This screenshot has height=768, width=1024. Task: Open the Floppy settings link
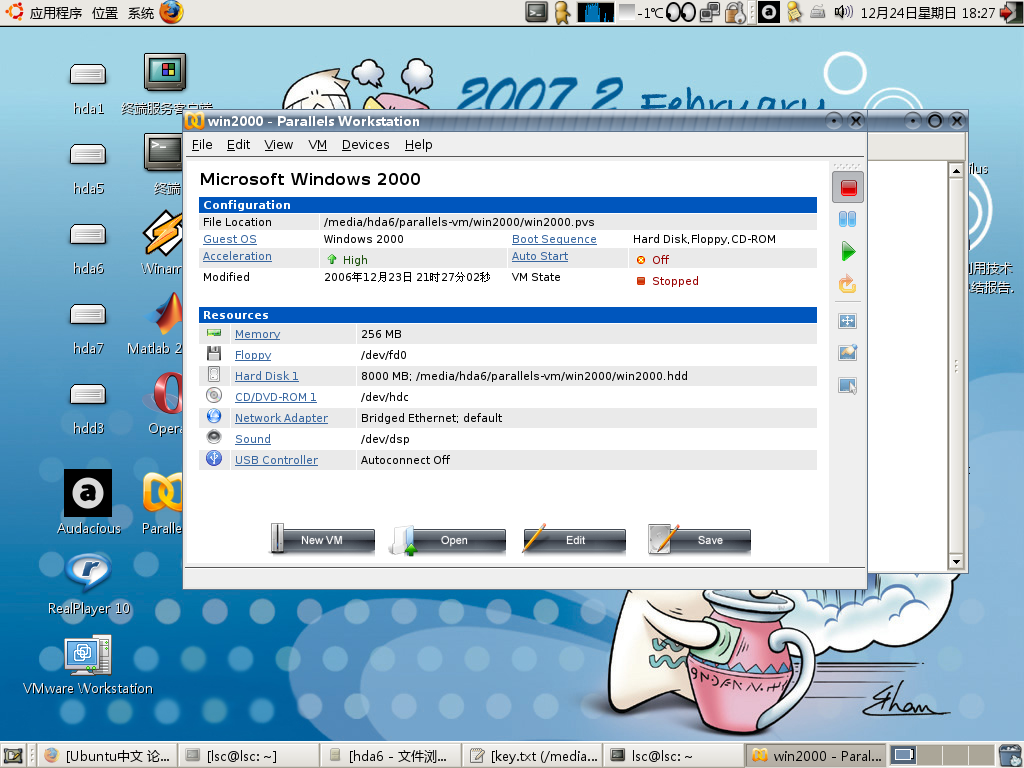point(253,355)
